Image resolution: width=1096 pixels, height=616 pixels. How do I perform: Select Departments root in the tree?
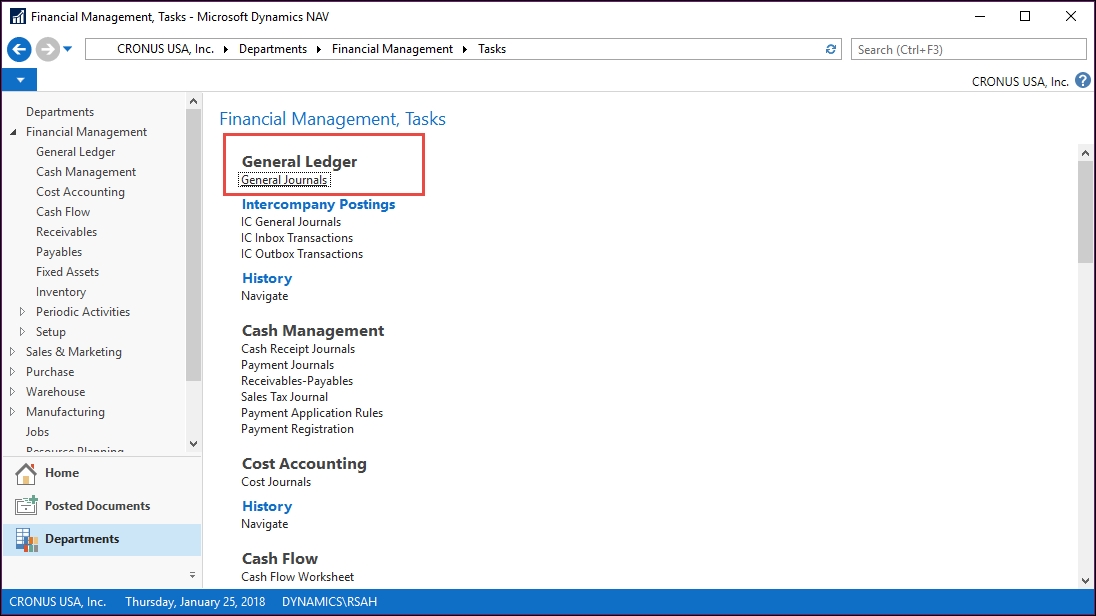point(60,112)
